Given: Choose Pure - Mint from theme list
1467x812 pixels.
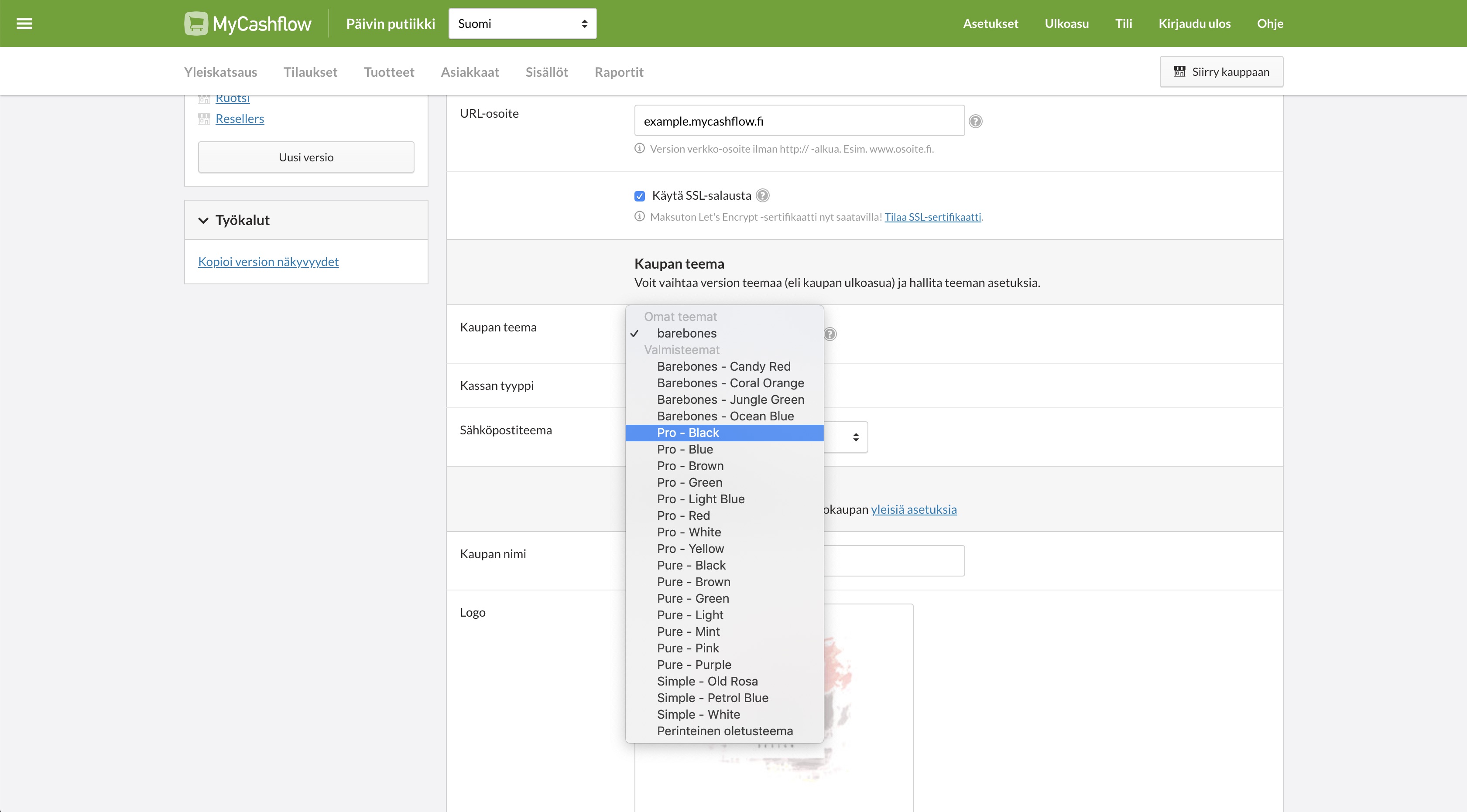Looking at the screenshot, I should pos(688,631).
